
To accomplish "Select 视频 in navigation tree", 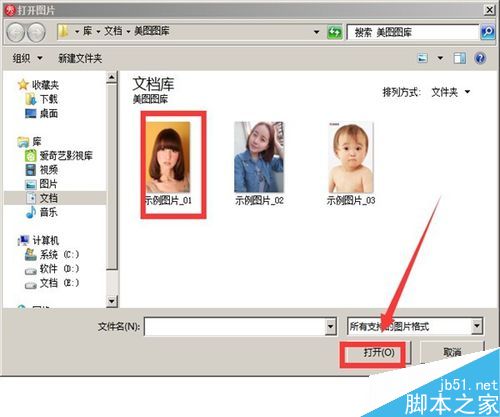I will (49, 170).
